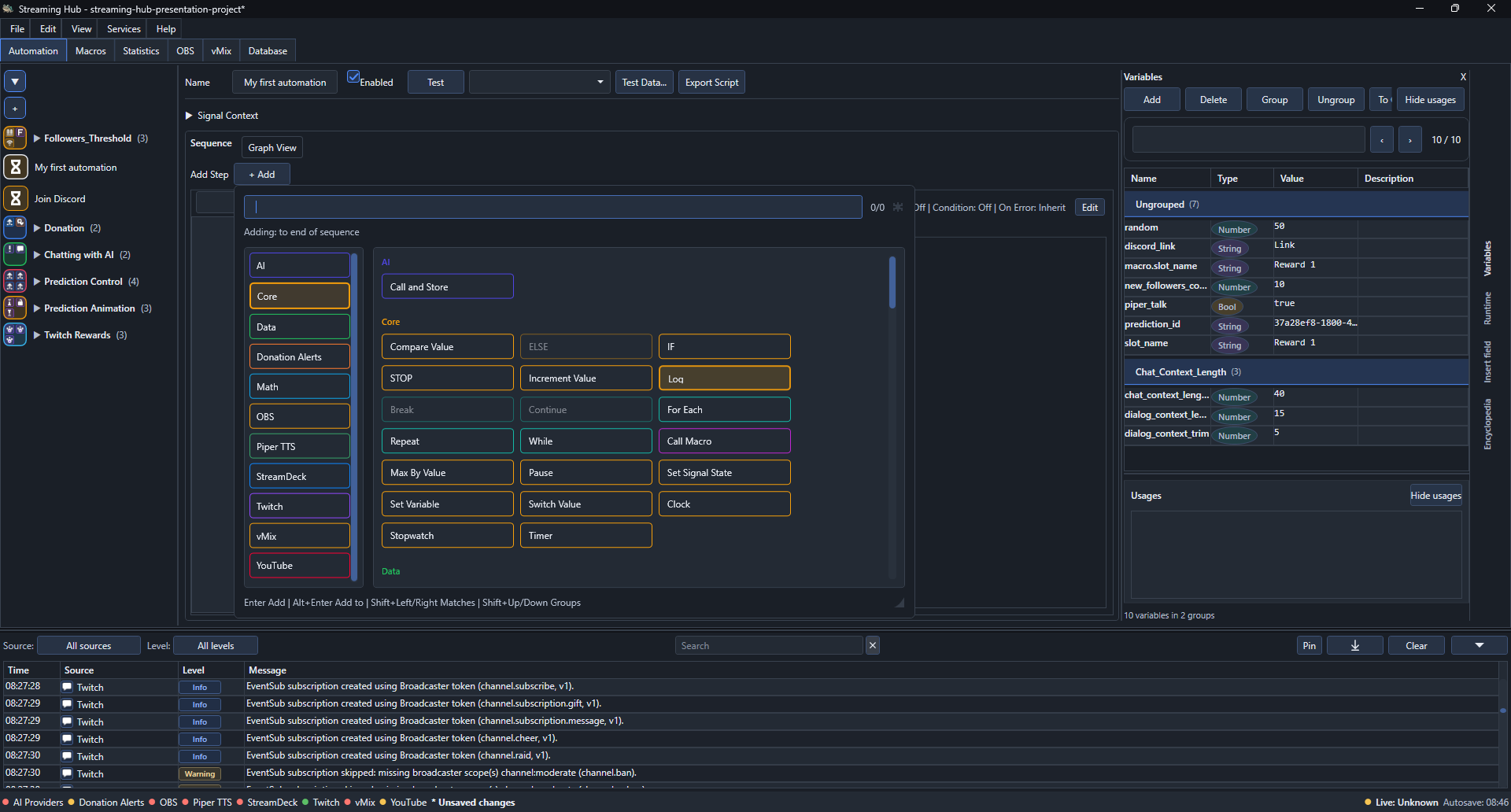Expand the Twitch Rewards group
The width and height of the screenshot is (1511, 812).
point(37,335)
